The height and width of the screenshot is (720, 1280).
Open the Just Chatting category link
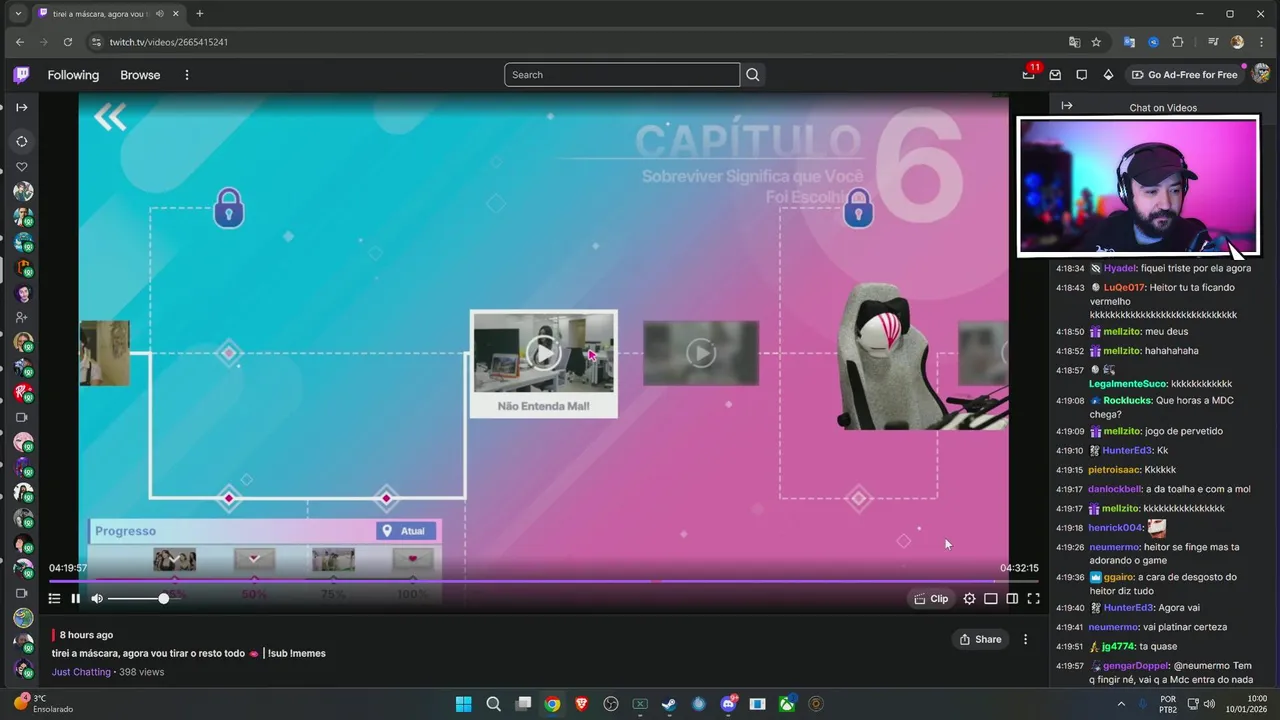click(81, 672)
